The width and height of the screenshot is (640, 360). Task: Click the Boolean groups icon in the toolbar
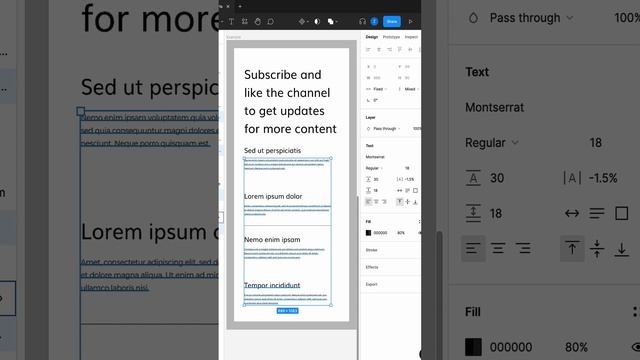(x=331, y=22)
